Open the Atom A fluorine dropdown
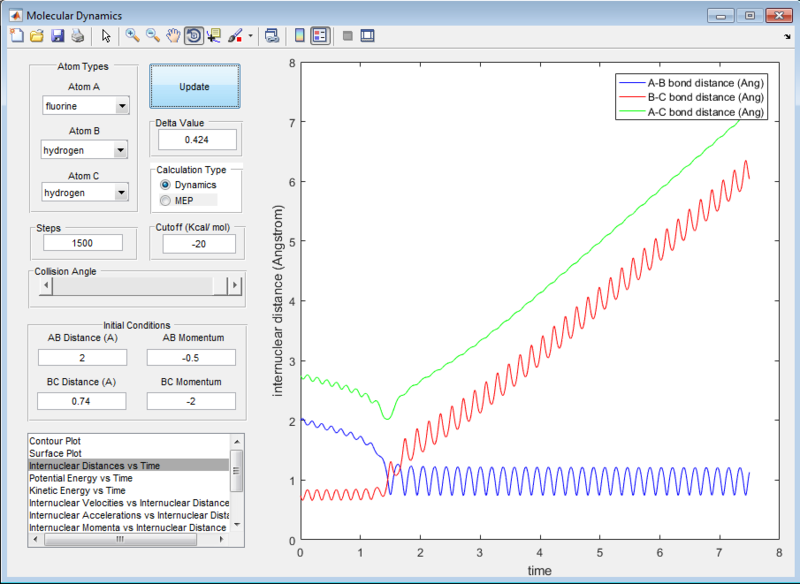This screenshot has height=584, width=800. (86, 106)
